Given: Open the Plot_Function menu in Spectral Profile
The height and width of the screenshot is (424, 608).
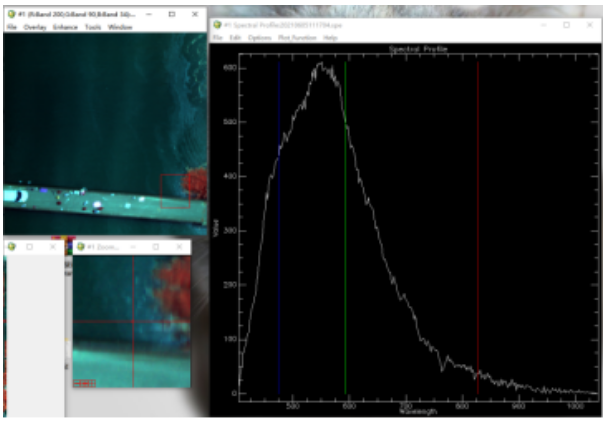Looking at the screenshot, I should tap(297, 38).
